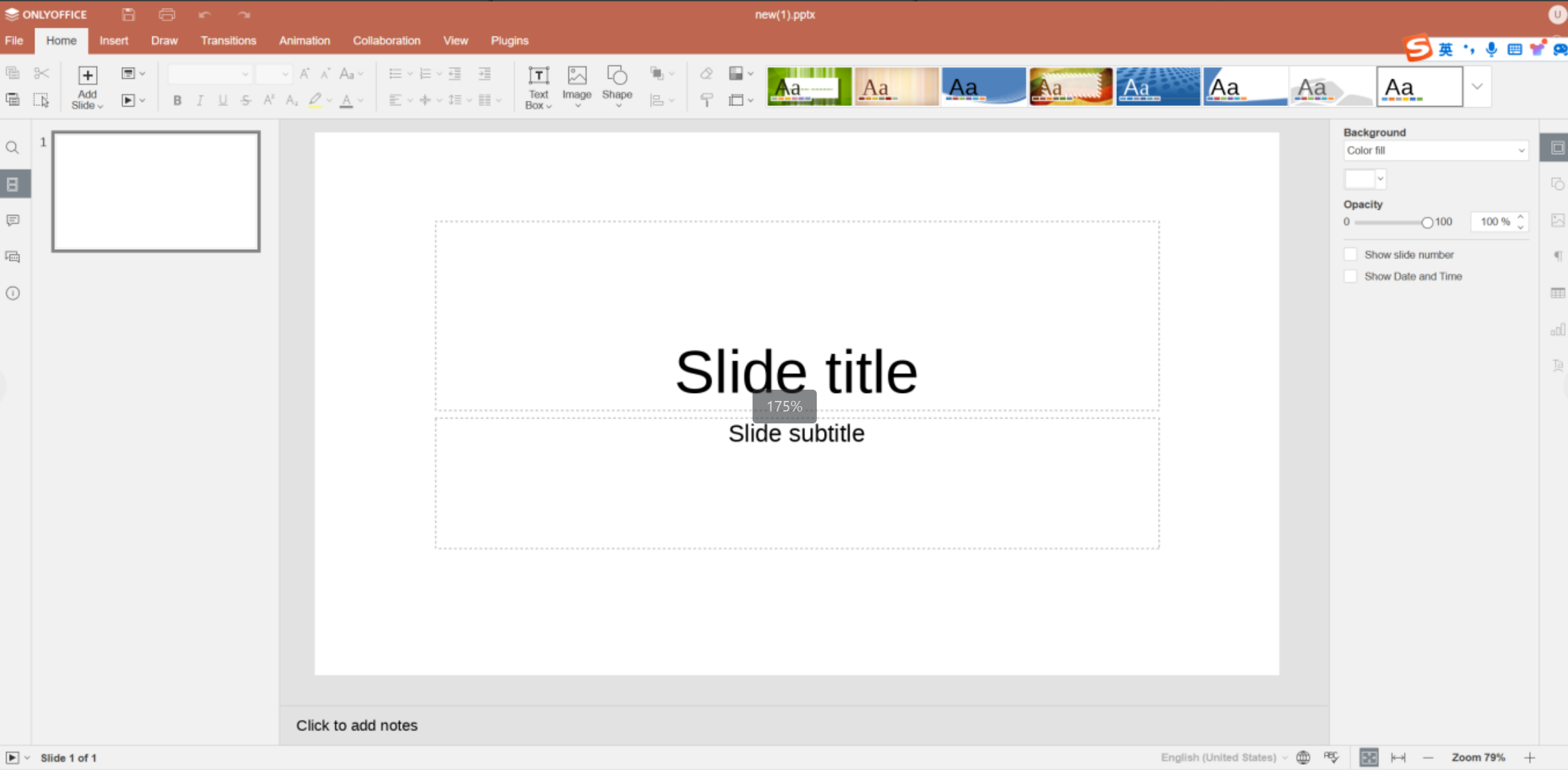Enable Show Date and Time
Screen dimensions: 1568x770
tap(1350, 276)
